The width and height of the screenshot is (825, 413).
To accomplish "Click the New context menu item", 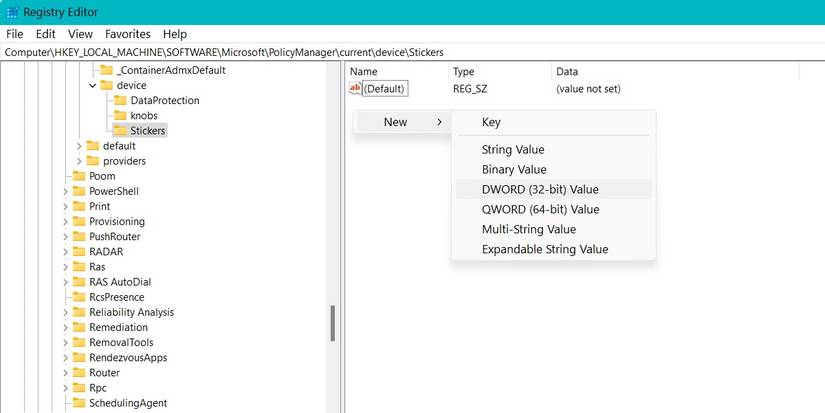I will [x=403, y=122].
